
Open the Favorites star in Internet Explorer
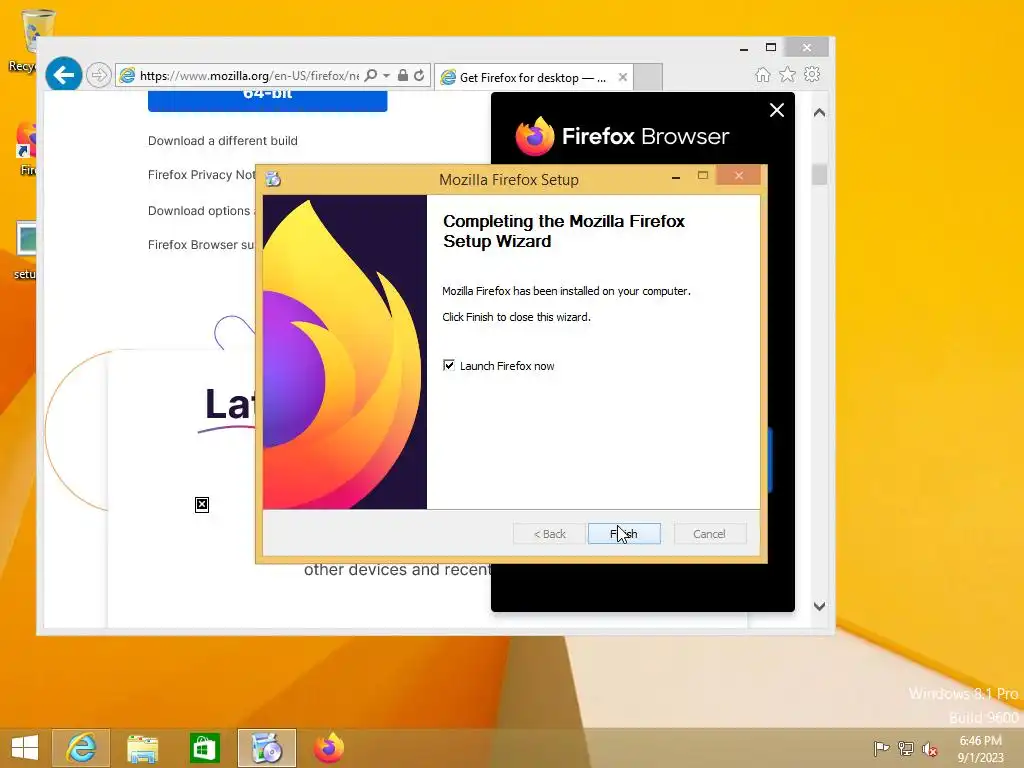(x=788, y=74)
